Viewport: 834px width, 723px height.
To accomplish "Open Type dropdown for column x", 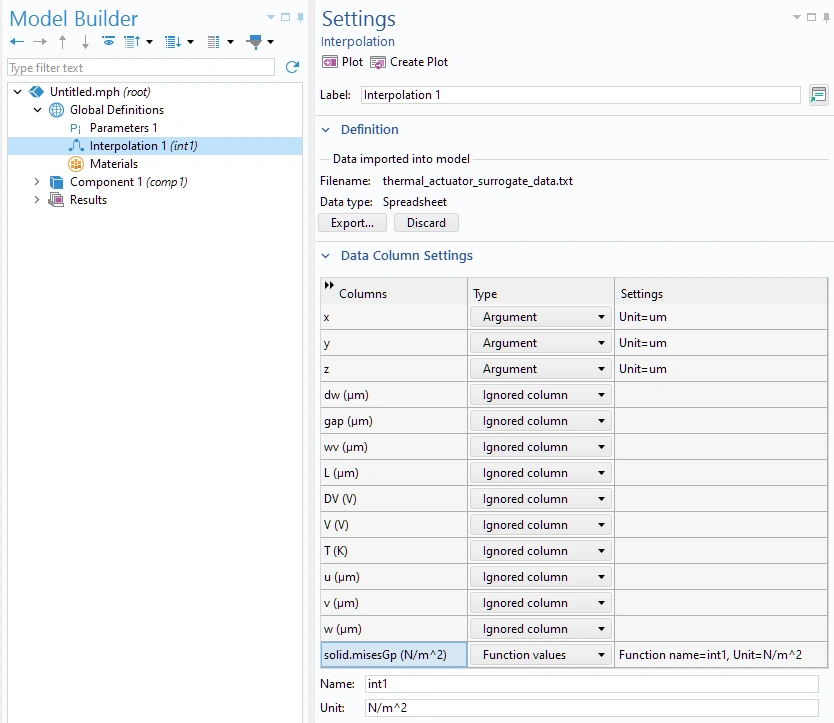I will point(541,317).
